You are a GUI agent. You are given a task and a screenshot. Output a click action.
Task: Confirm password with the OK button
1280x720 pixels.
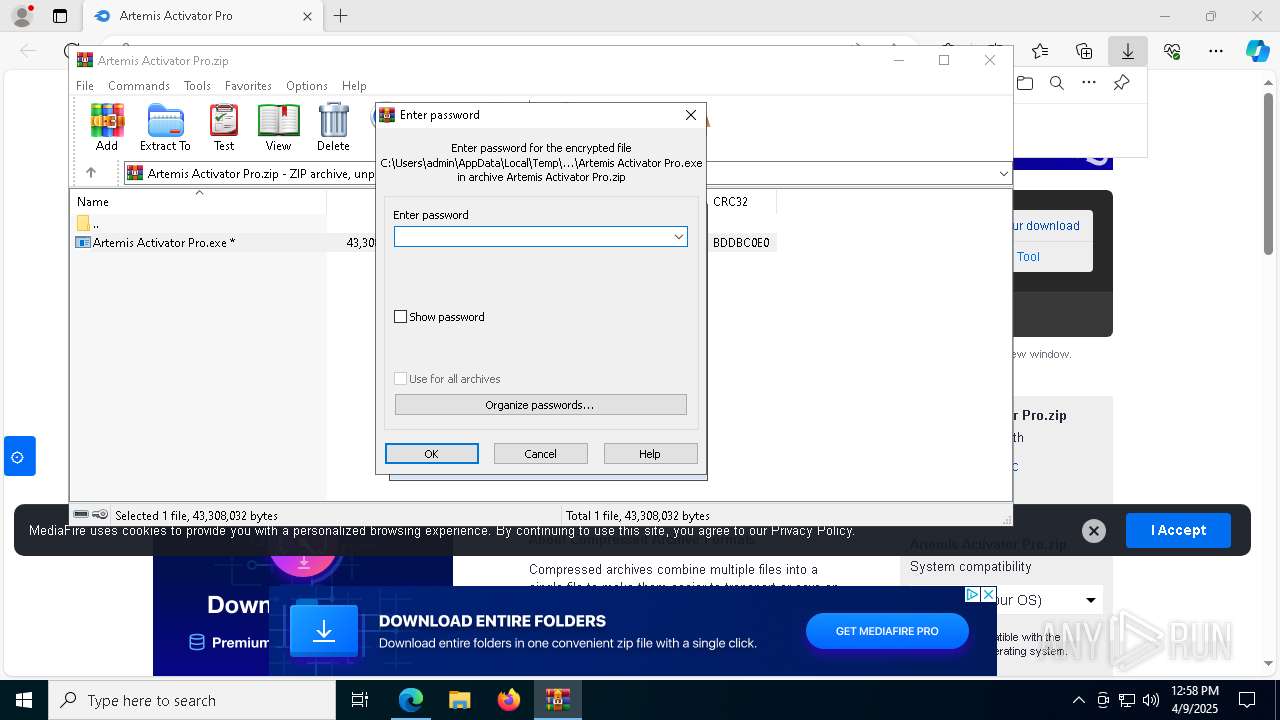pyautogui.click(x=432, y=454)
